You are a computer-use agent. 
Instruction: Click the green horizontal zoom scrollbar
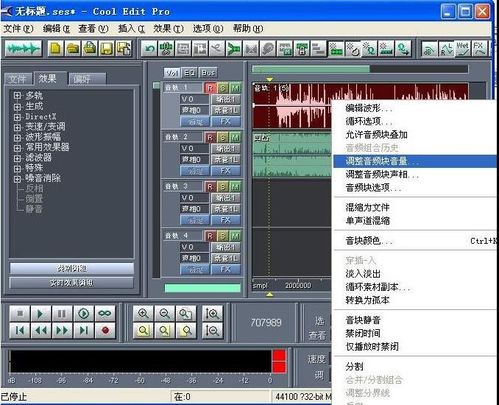tap(311, 69)
